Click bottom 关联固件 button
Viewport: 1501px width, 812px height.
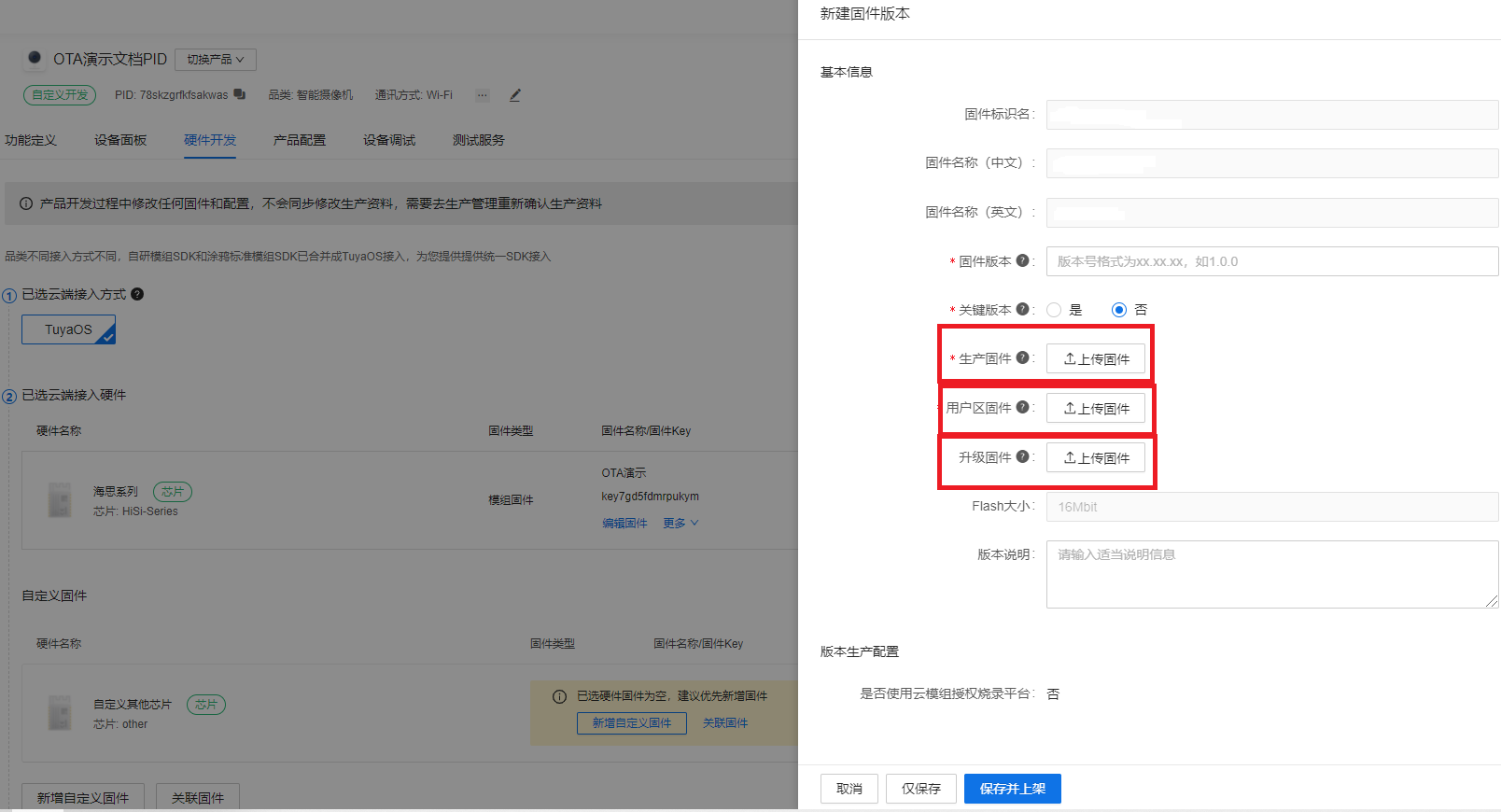coord(198,797)
